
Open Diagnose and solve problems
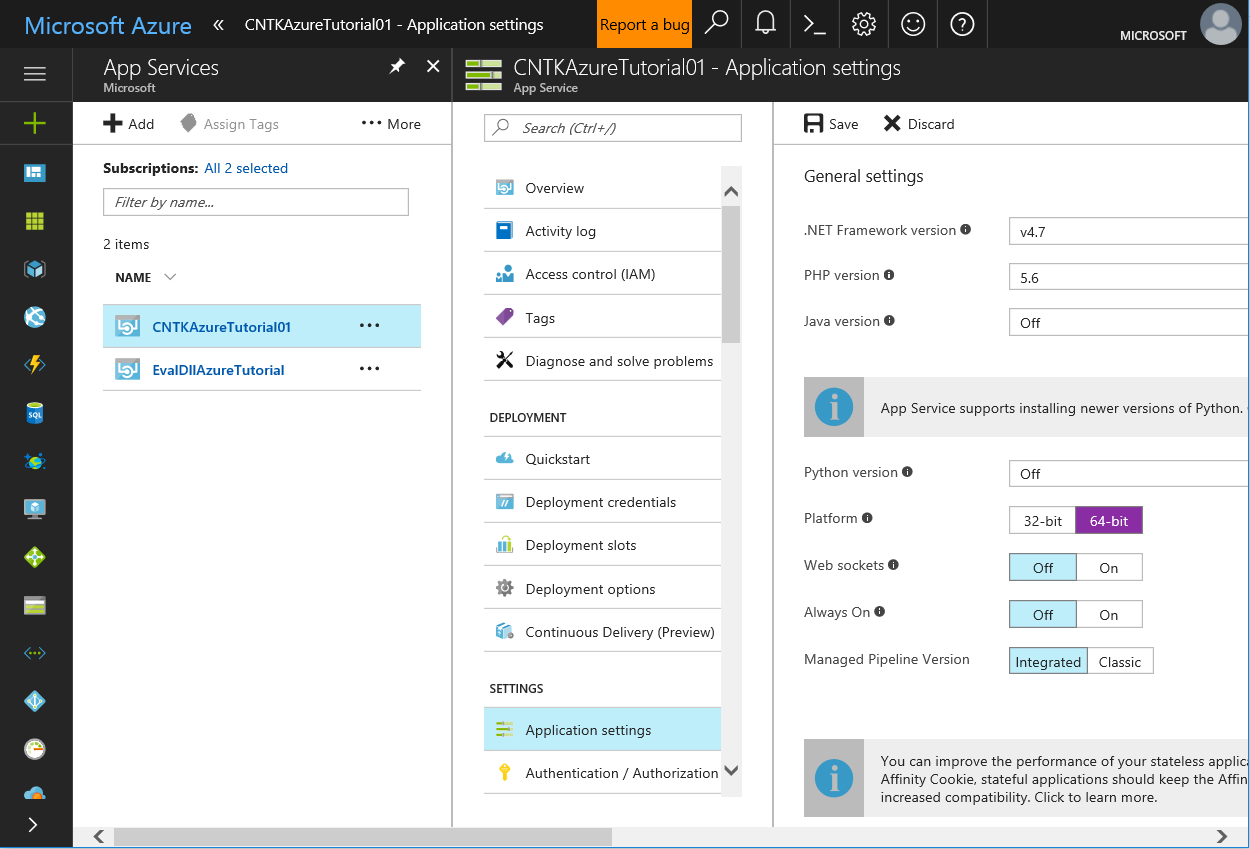point(618,360)
